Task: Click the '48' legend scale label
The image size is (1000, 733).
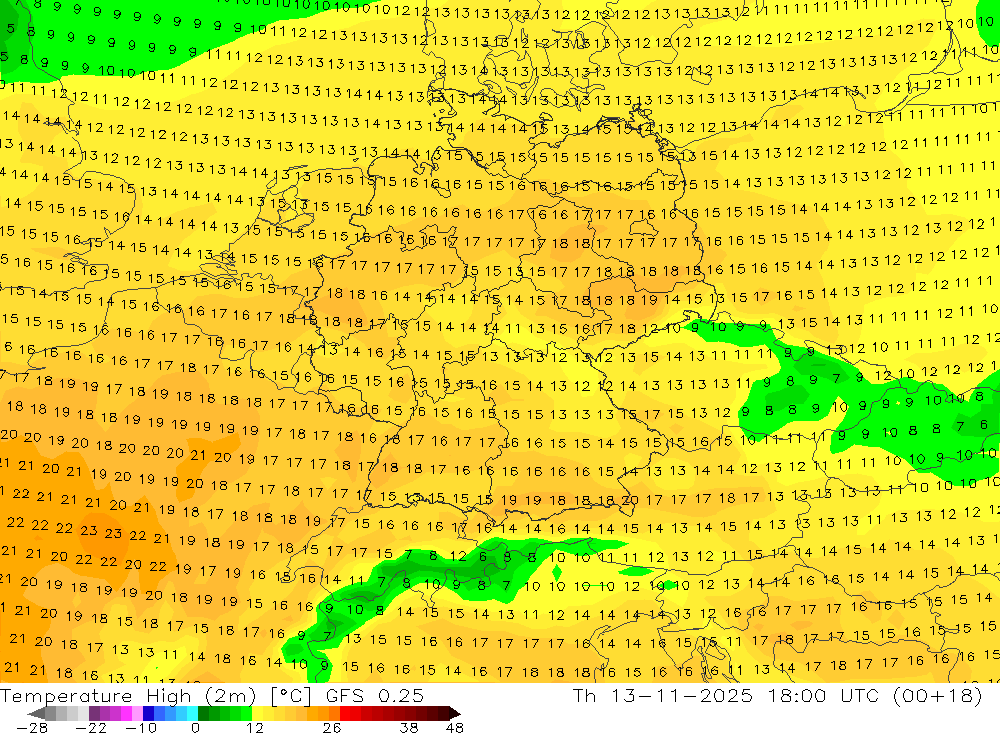Action: (x=455, y=728)
